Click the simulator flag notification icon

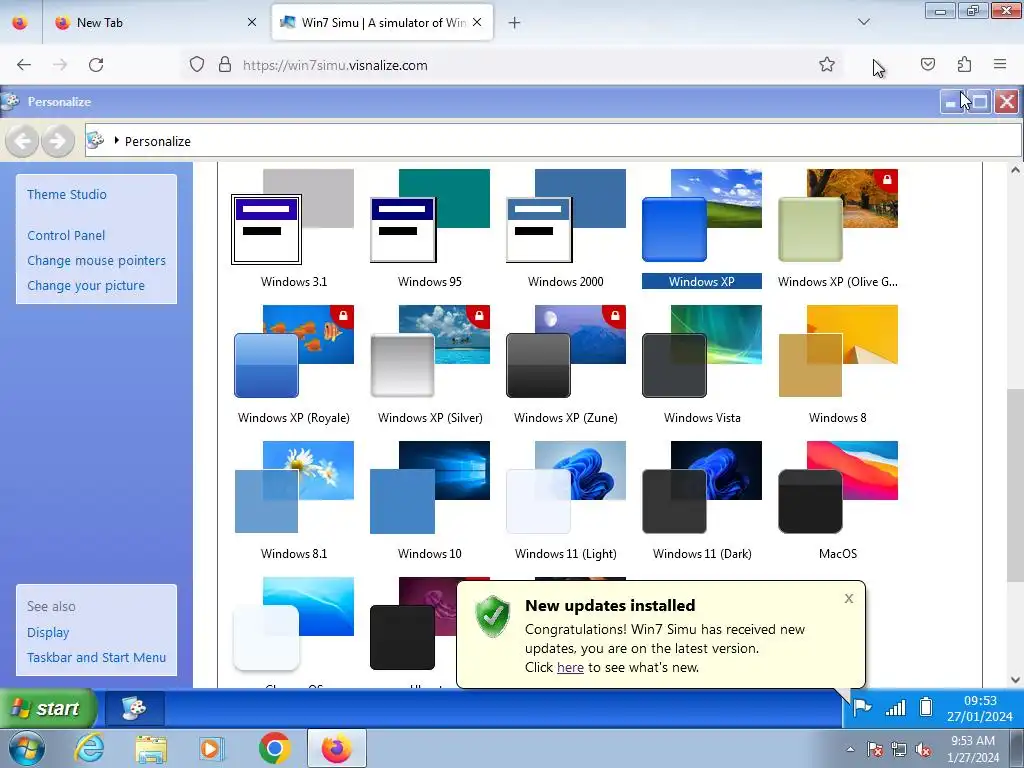862,707
